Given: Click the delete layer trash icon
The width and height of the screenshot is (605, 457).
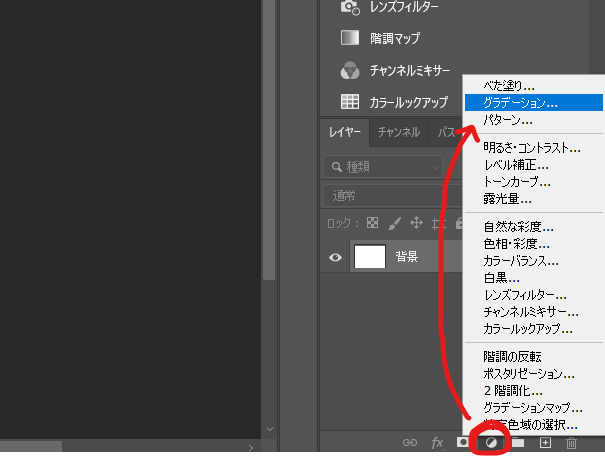Looking at the screenshot, I should [571, 442].
